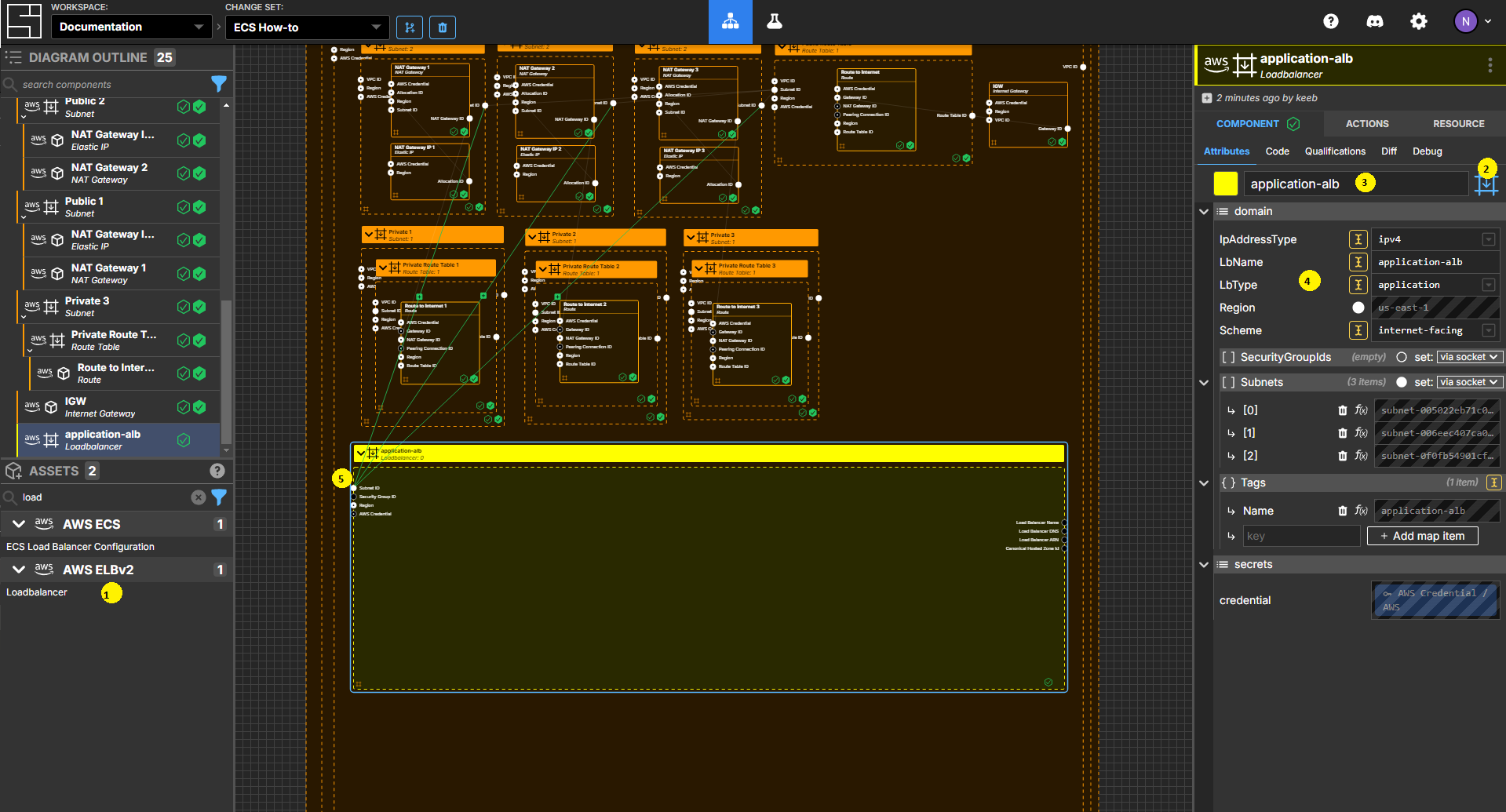Click the abandon change set trash icon
This screenshot has height=812, width=1506.
tap(443, 27)
